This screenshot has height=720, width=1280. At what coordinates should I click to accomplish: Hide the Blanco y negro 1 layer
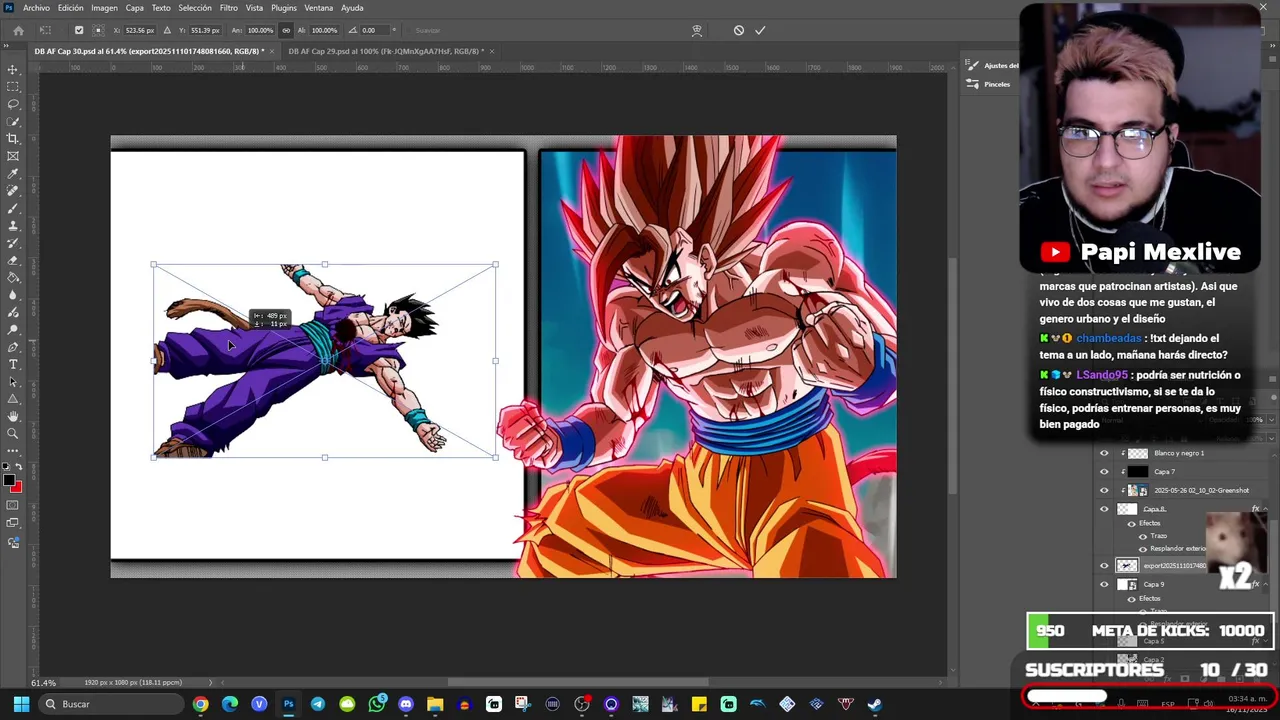pos(1104,453)
